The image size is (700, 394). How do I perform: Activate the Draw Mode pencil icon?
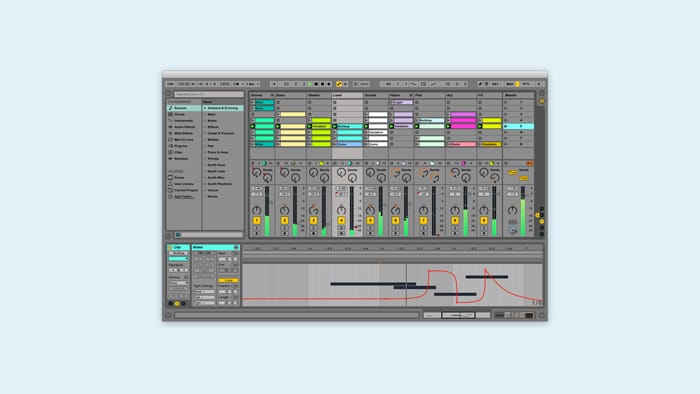click(x=480, y=84)
